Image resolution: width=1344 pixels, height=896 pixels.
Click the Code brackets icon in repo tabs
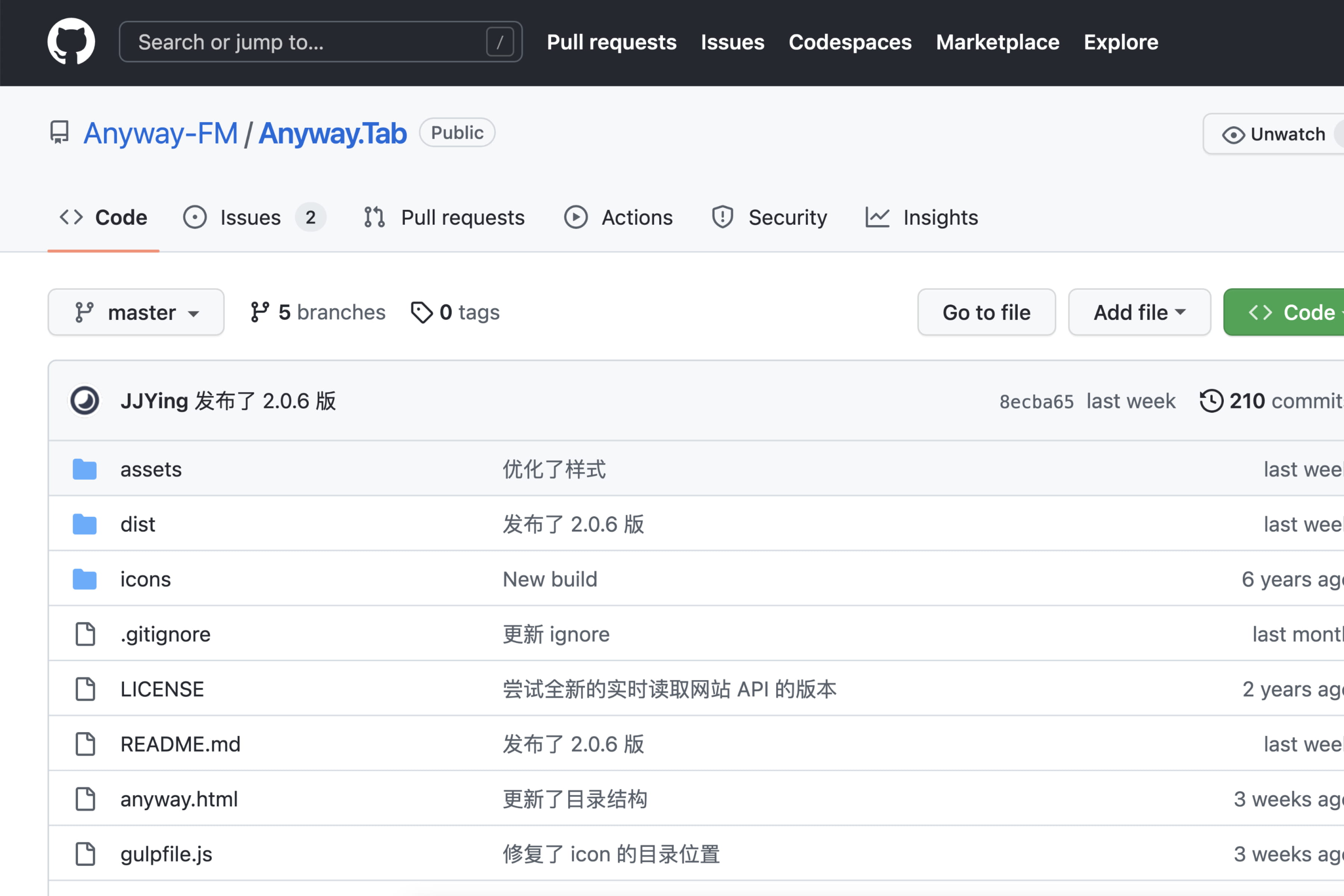[x=71, y=217]
